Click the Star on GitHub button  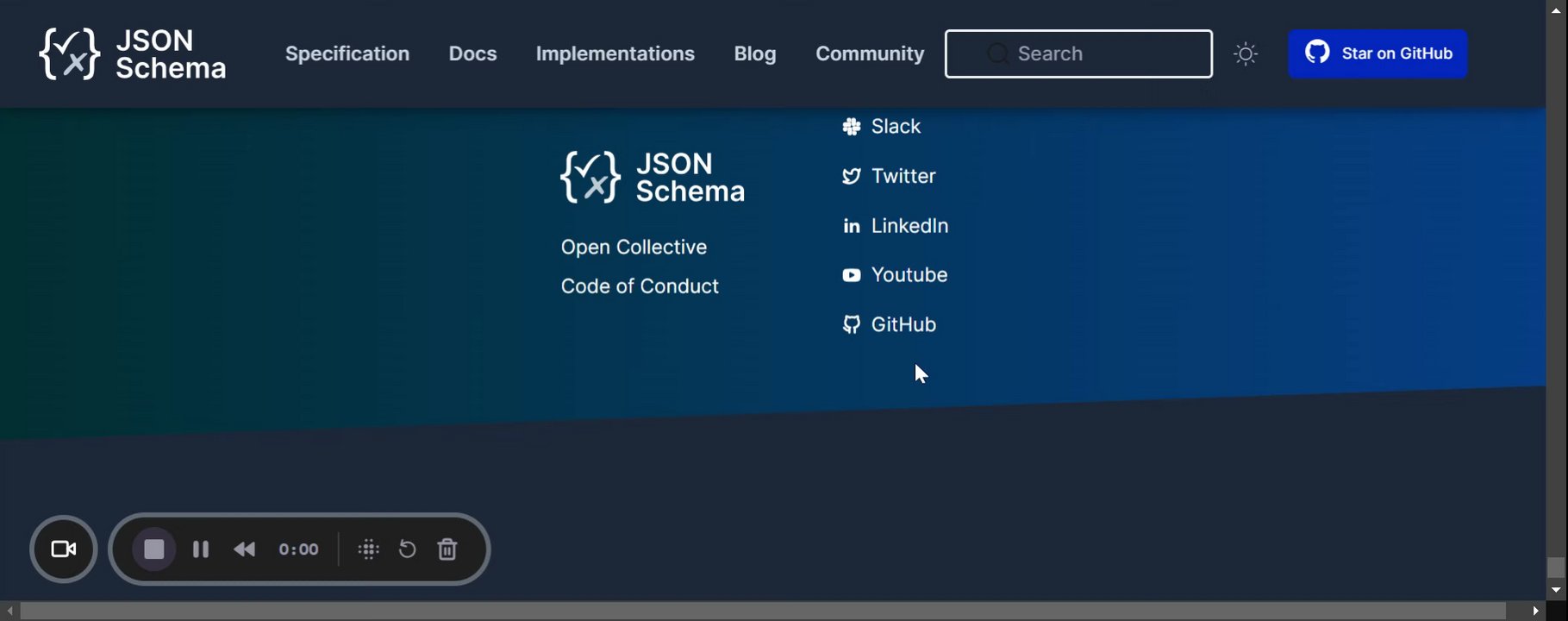pos(1377,53)
